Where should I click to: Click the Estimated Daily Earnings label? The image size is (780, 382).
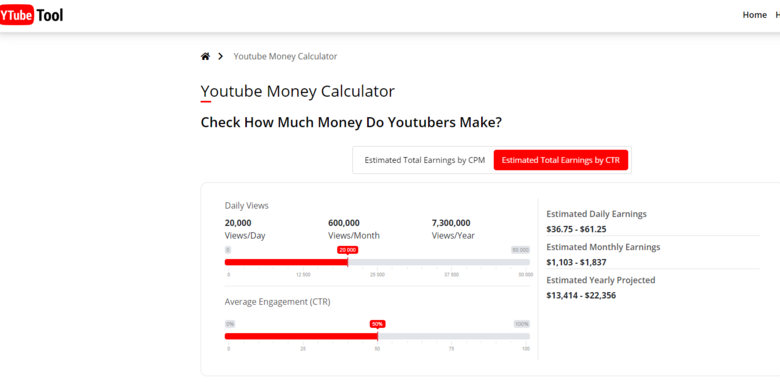click(596, 214)
